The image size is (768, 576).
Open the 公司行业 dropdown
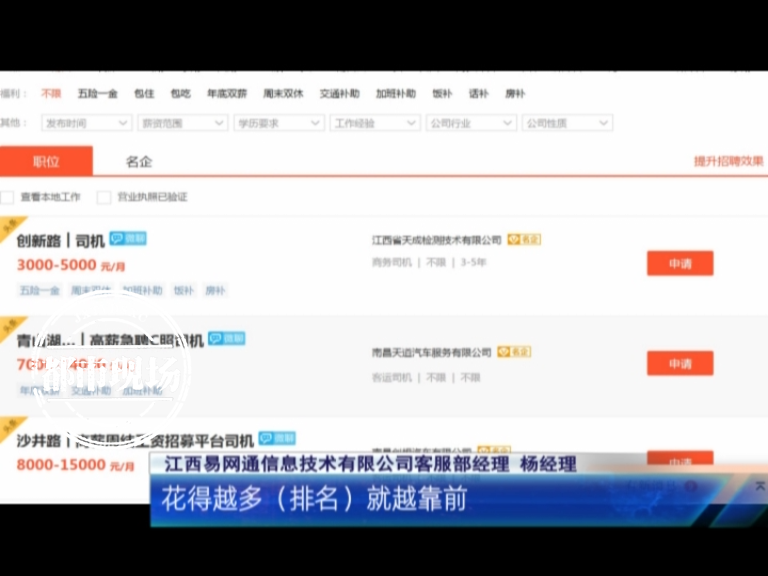[x=471, y=123]
